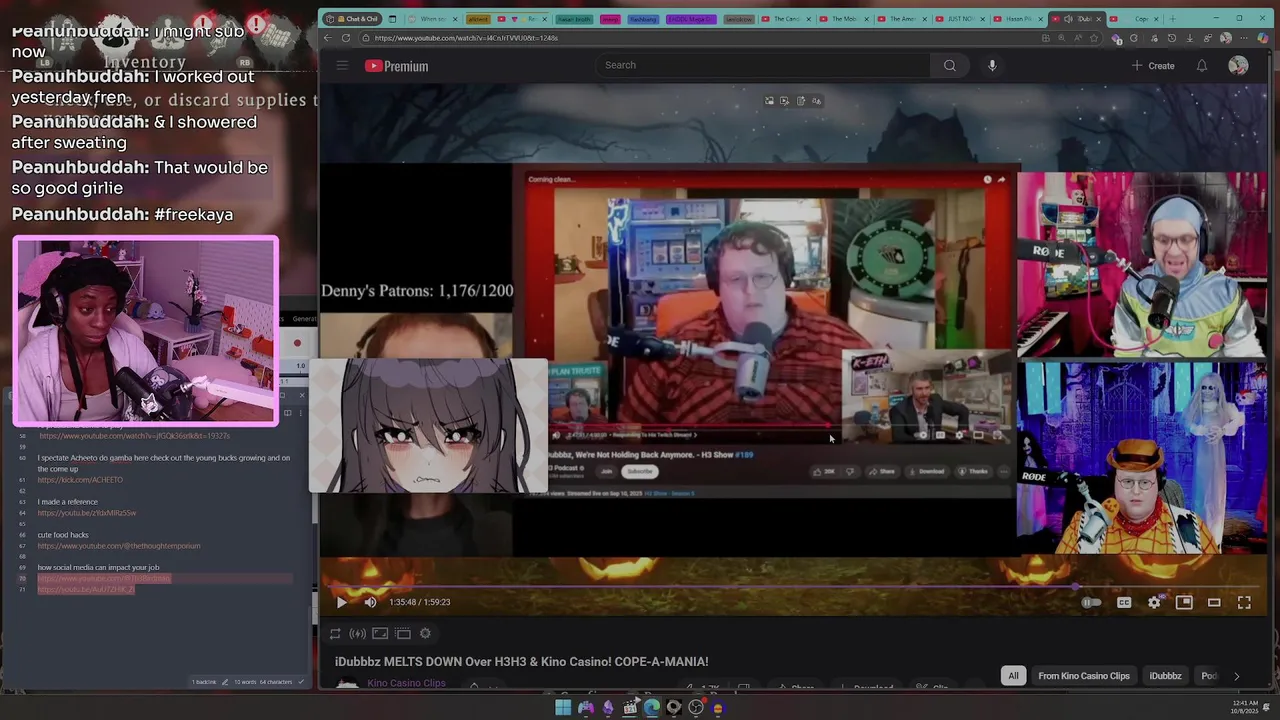Toggle reading view book icon in note
Screen dimensions: 1280x720
click(287, 412)
